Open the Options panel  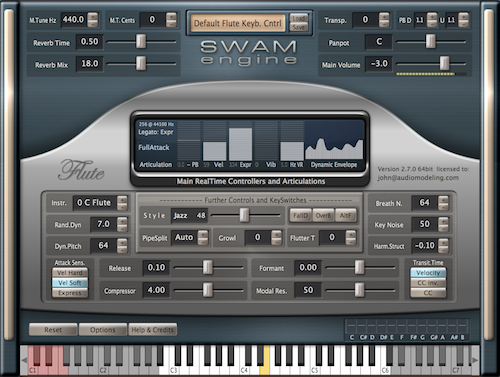pyautogui.click(x=103, y=330)
